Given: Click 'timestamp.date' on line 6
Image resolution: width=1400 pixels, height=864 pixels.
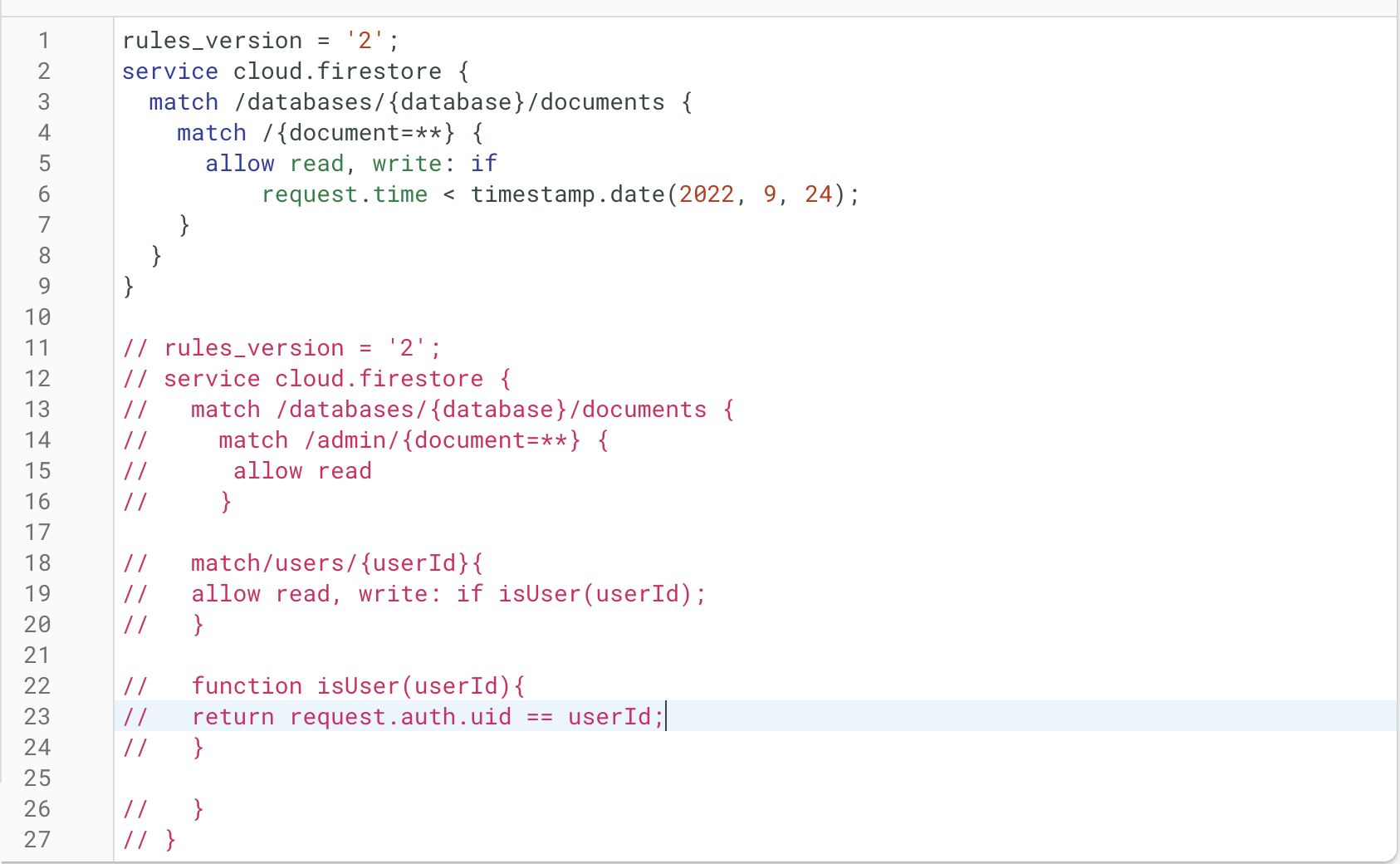Looking at the screenshot, I should click(x=567, y=194).
